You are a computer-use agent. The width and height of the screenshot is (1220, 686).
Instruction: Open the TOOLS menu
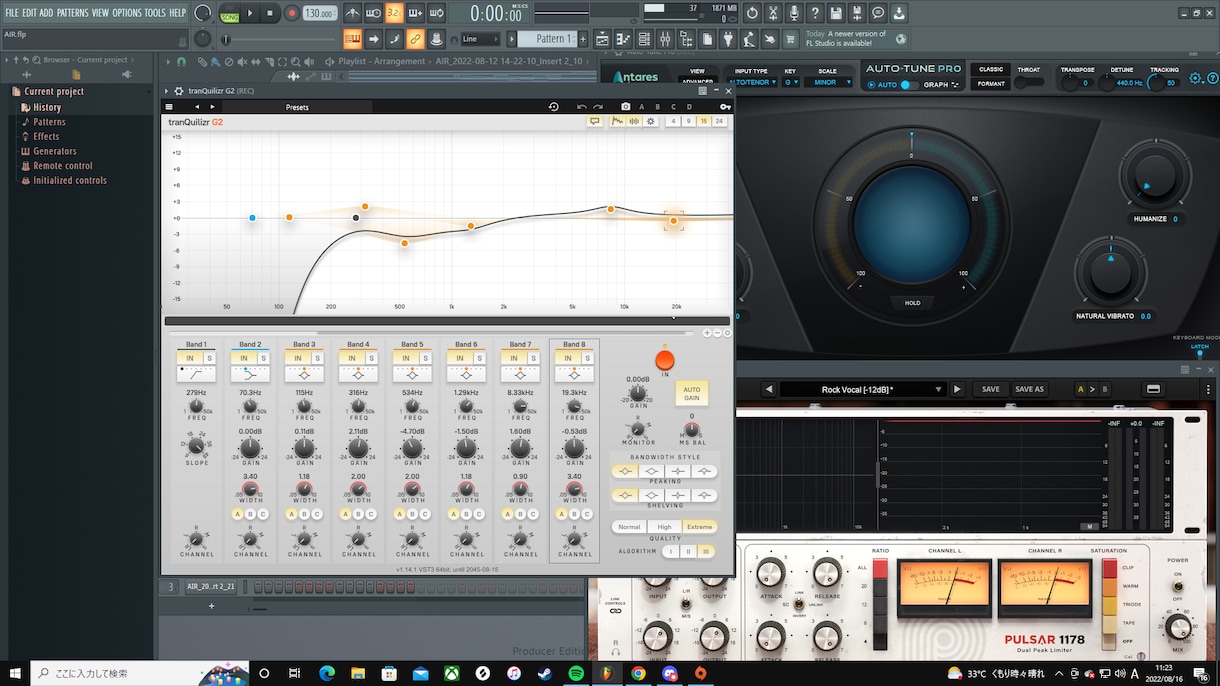[155, 13]
